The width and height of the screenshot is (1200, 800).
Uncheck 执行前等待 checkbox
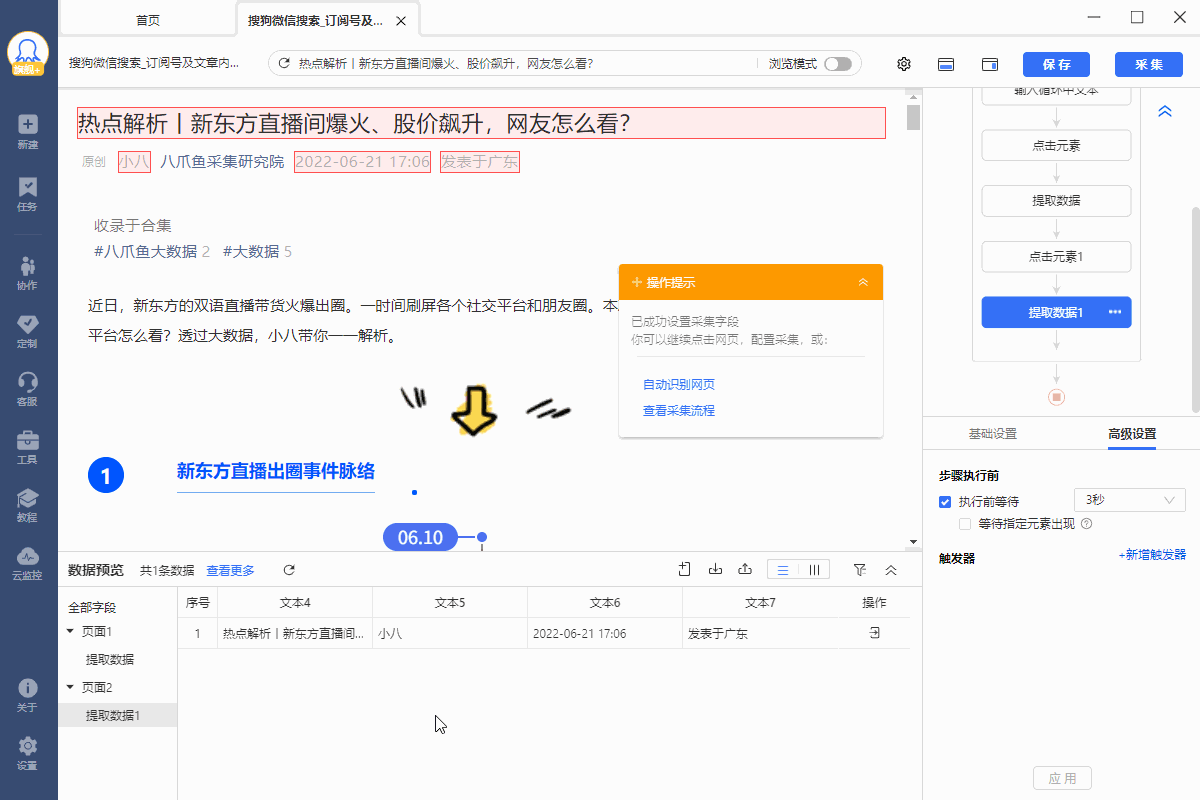945,501
